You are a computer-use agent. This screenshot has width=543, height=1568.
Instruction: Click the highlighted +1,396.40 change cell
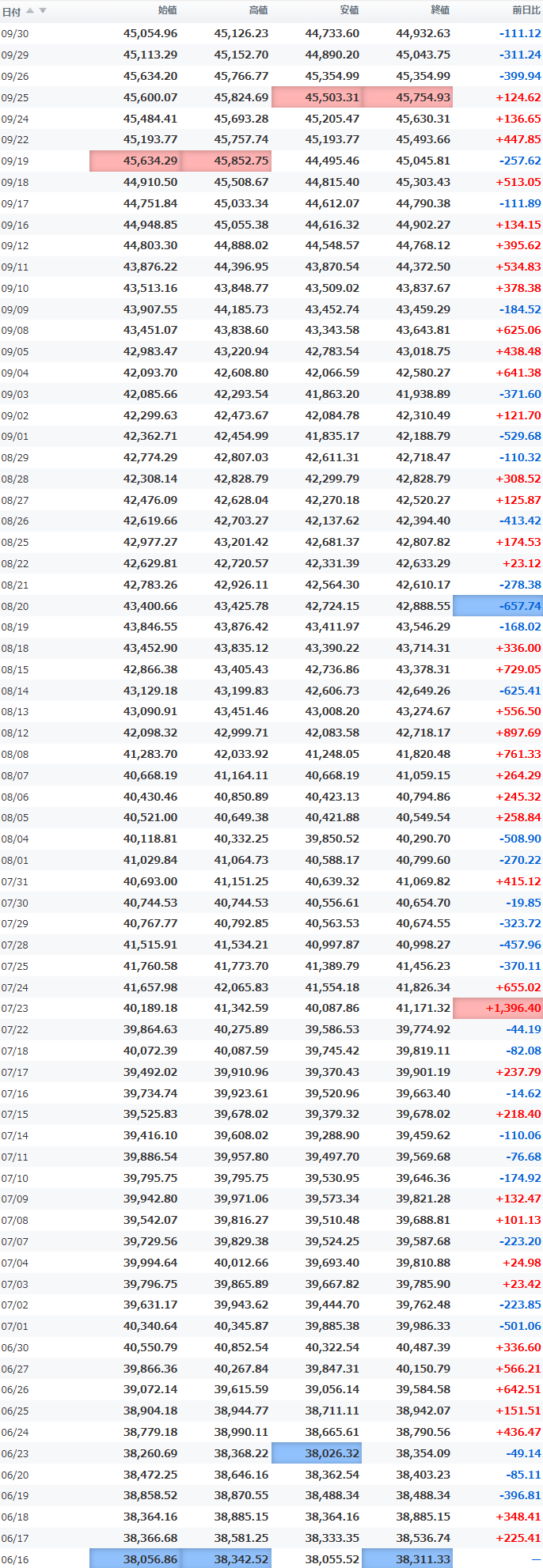(498, 1009)
